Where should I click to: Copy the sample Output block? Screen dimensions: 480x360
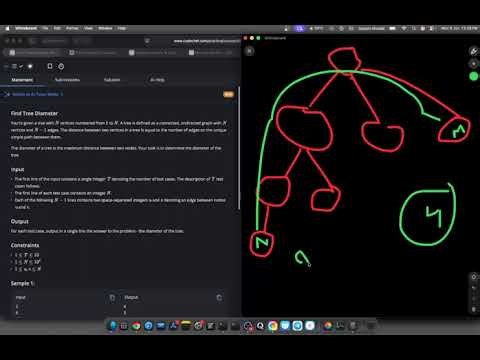click(x=219, y=298)
